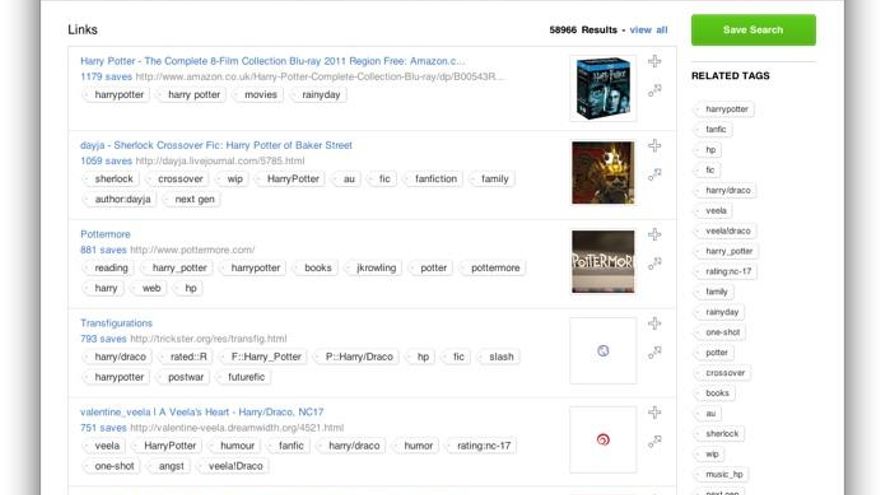Click the share icon for Harry Potter Blu-ray link

point(654,90)
